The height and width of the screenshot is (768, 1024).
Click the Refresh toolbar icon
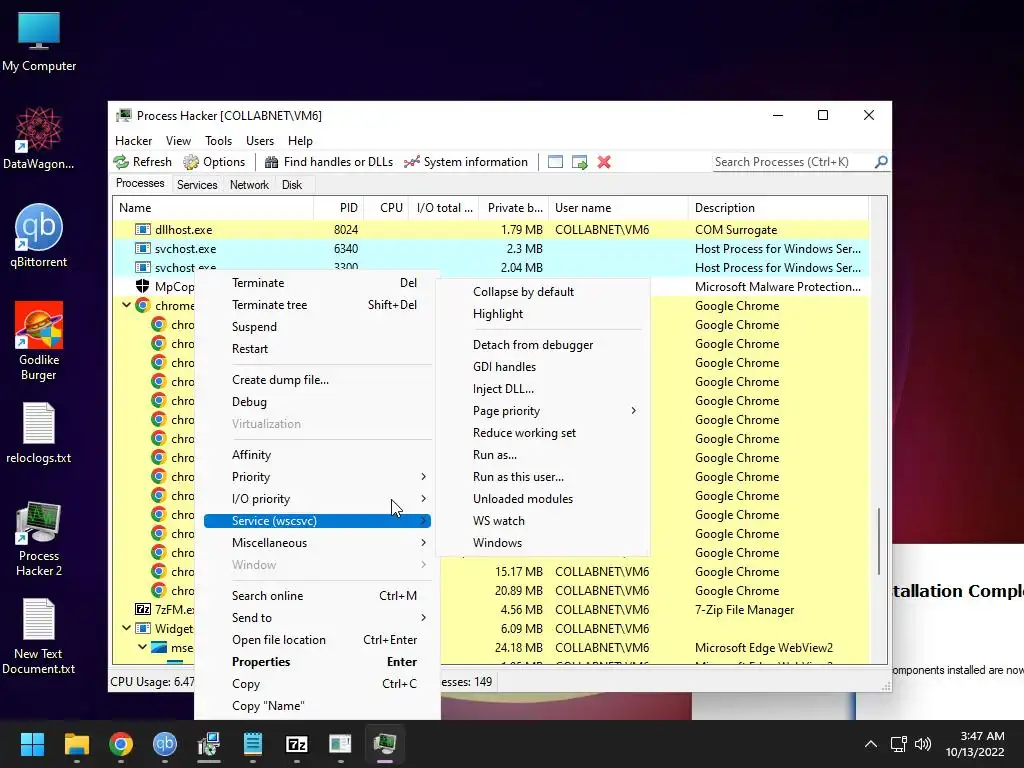point(121,162)
